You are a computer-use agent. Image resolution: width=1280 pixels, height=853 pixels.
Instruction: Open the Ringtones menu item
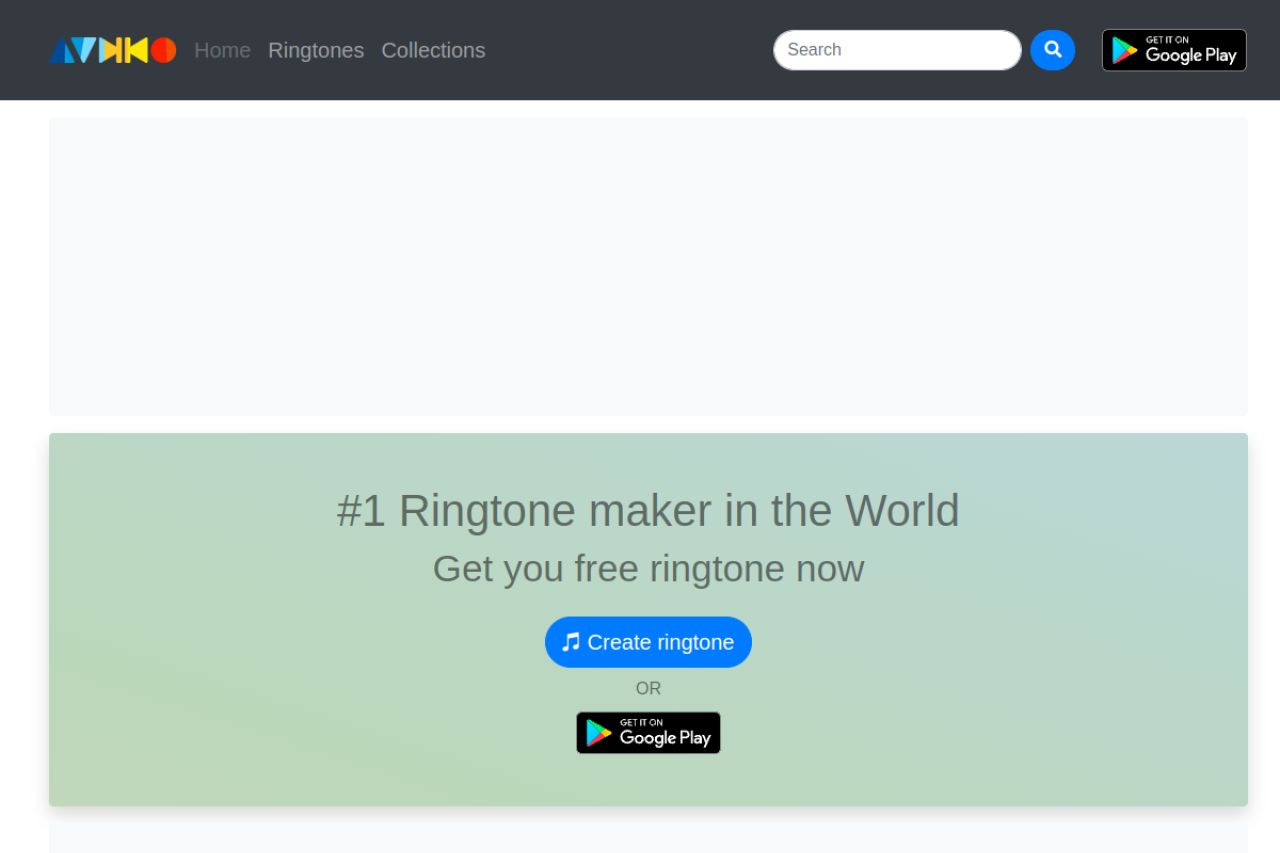click(316, 50)
